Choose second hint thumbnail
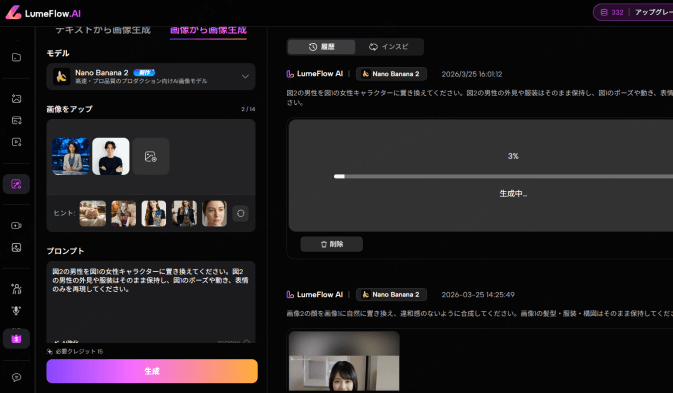The height and width of the screenshot is (393, 673). (124, 213)
